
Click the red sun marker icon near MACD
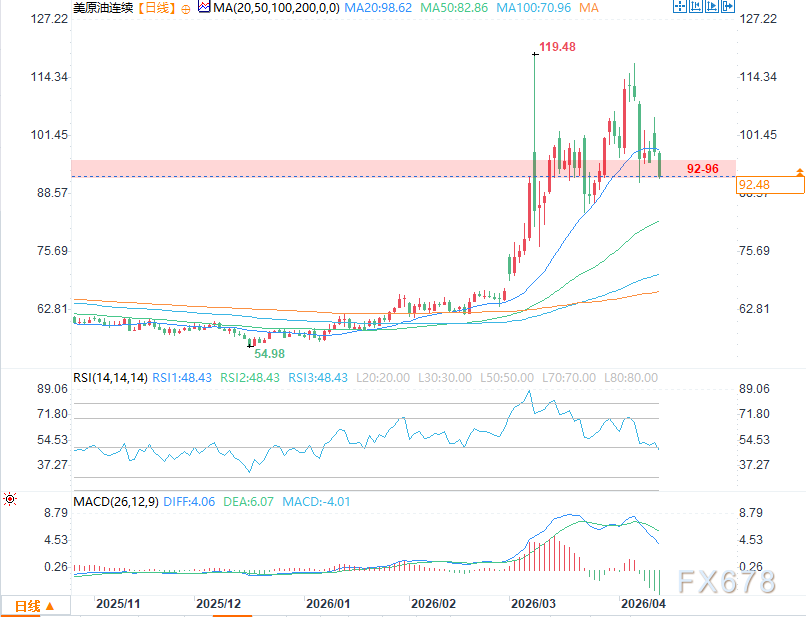[x=10, y=499]
